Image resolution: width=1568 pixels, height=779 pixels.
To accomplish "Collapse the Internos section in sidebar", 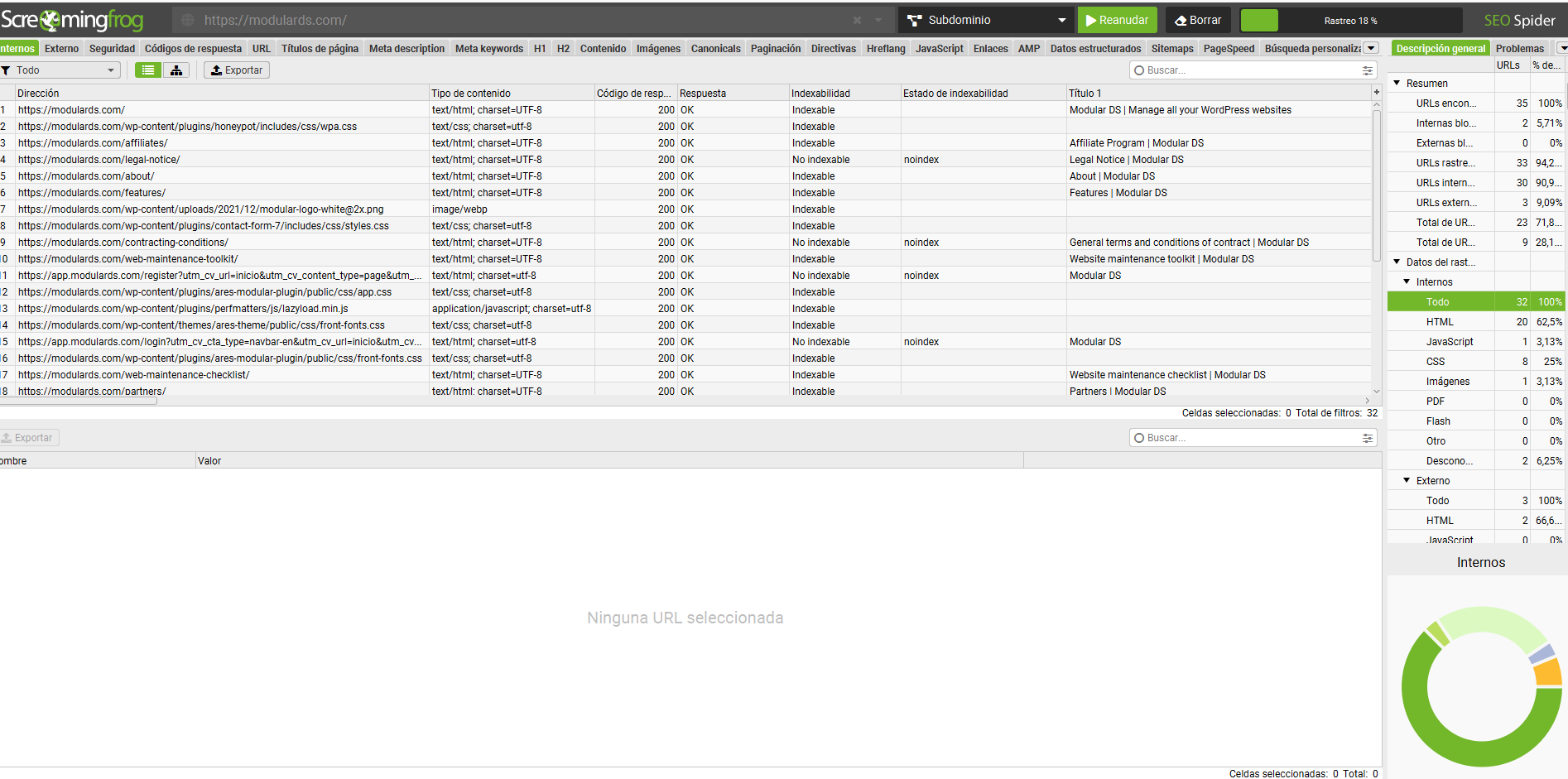I will [x=1406, y=281].
